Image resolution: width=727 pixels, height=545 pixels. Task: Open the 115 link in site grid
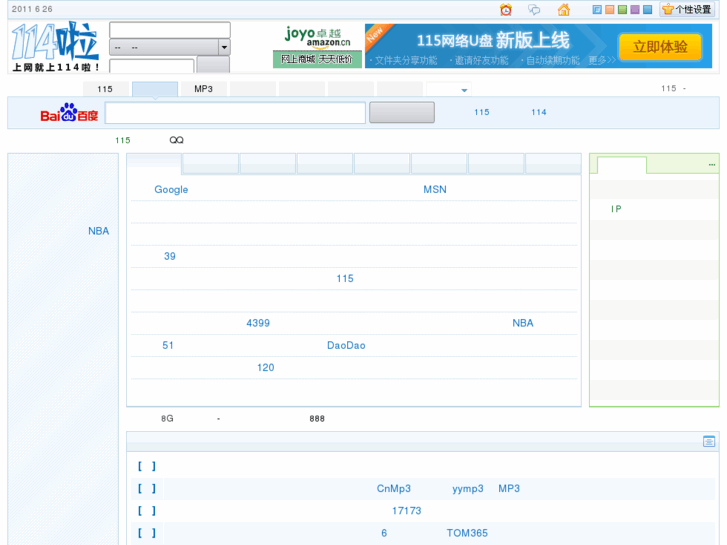pyautogui.click(x=345, y=278)
